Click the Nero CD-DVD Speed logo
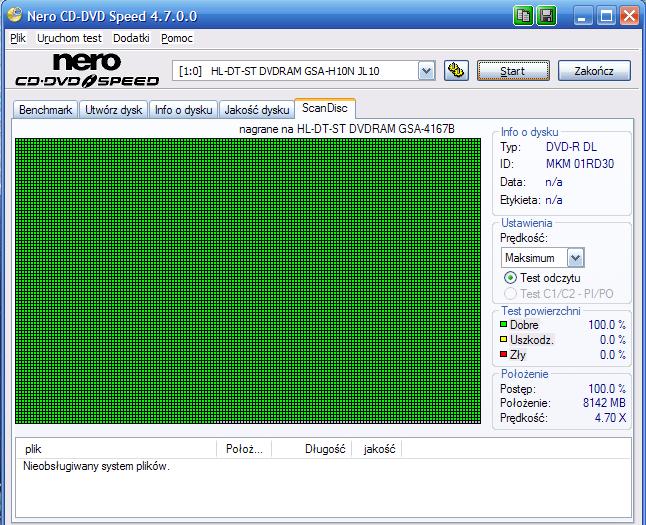The width and height of the screenshot is (646, 525). click(x=87, y=70)
